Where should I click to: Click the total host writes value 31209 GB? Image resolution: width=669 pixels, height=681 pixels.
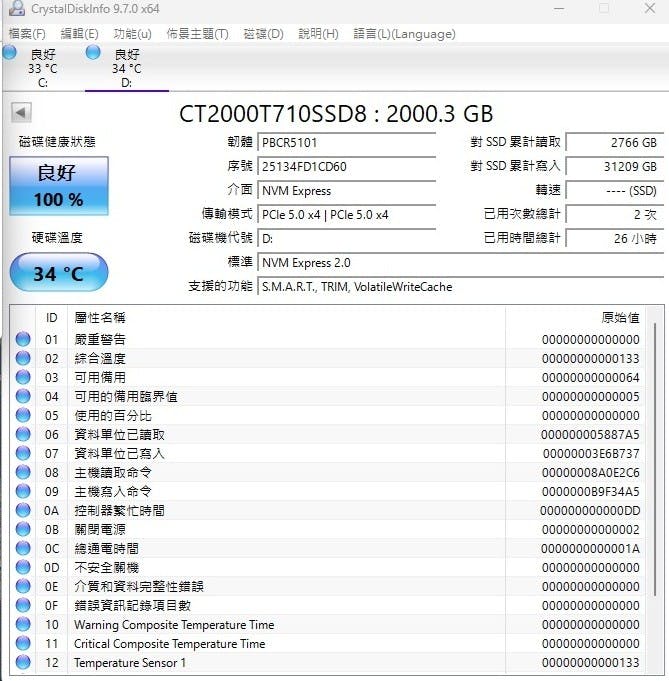(x=615, y=166)
